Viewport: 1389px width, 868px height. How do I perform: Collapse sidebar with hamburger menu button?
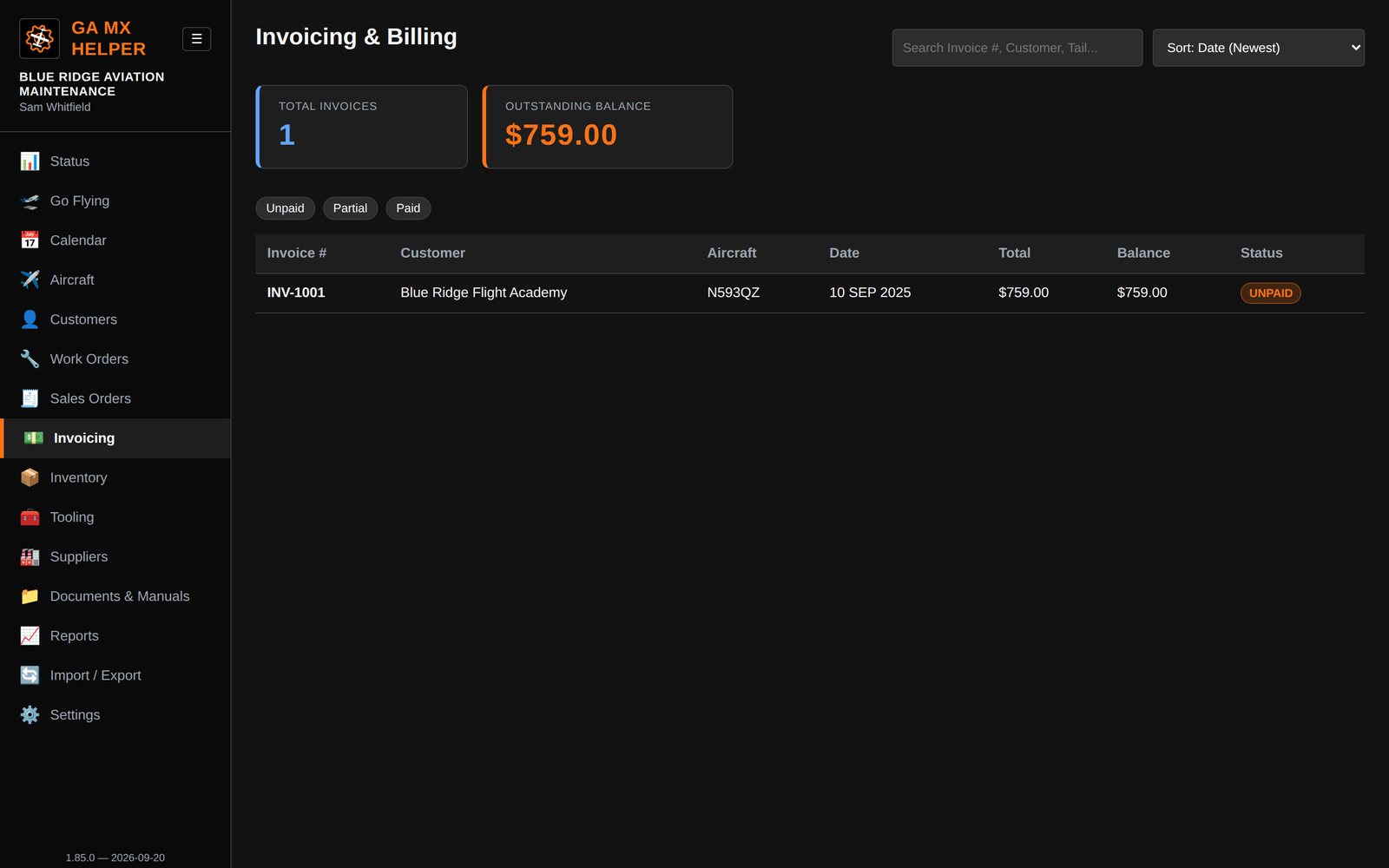pyautogui.click(x=196, y=39)
